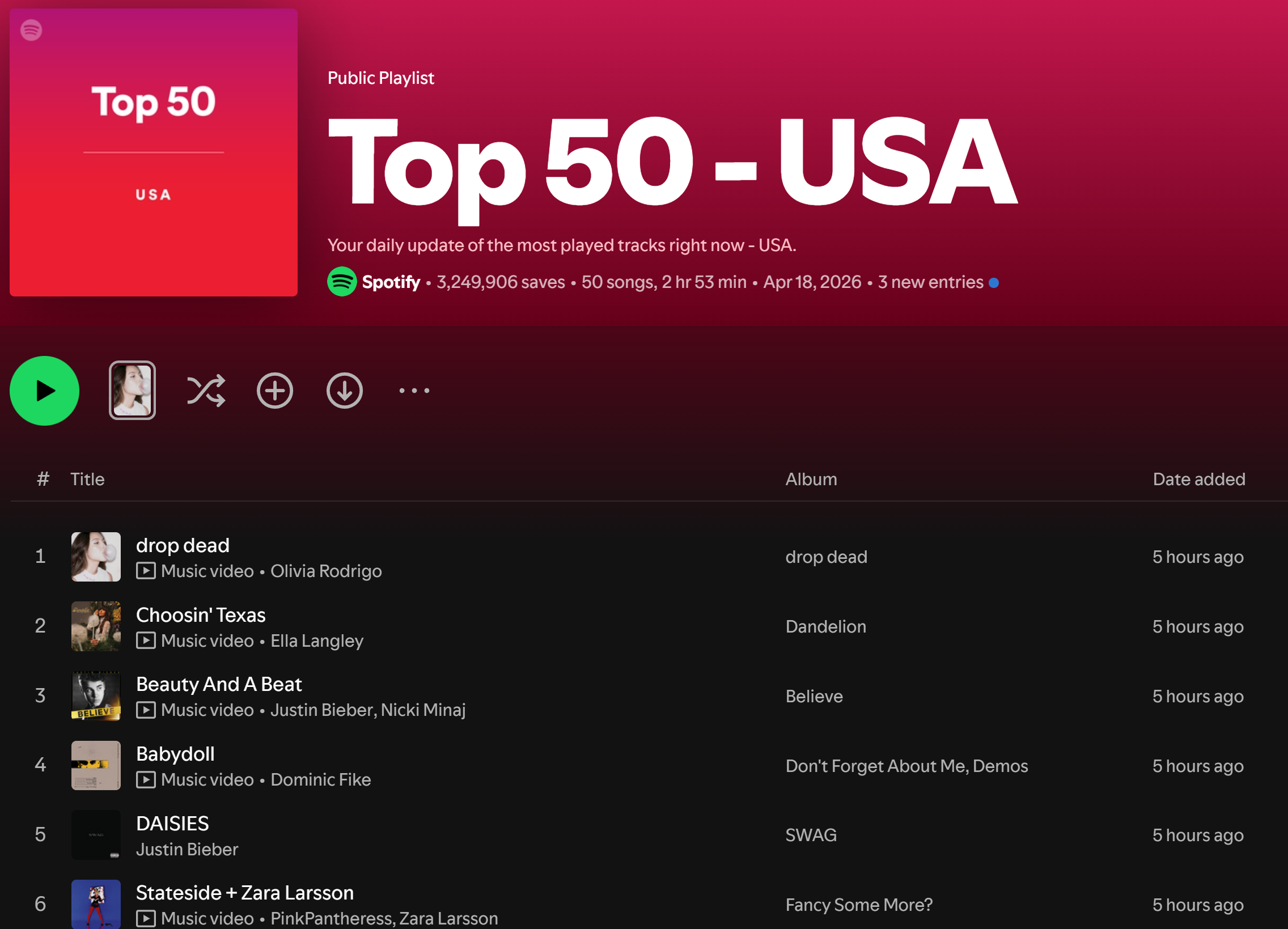The width and height of the screenshot is (1288, 929).
Task: Save playlist to Your Library
Action: click(x=275, y=391)
